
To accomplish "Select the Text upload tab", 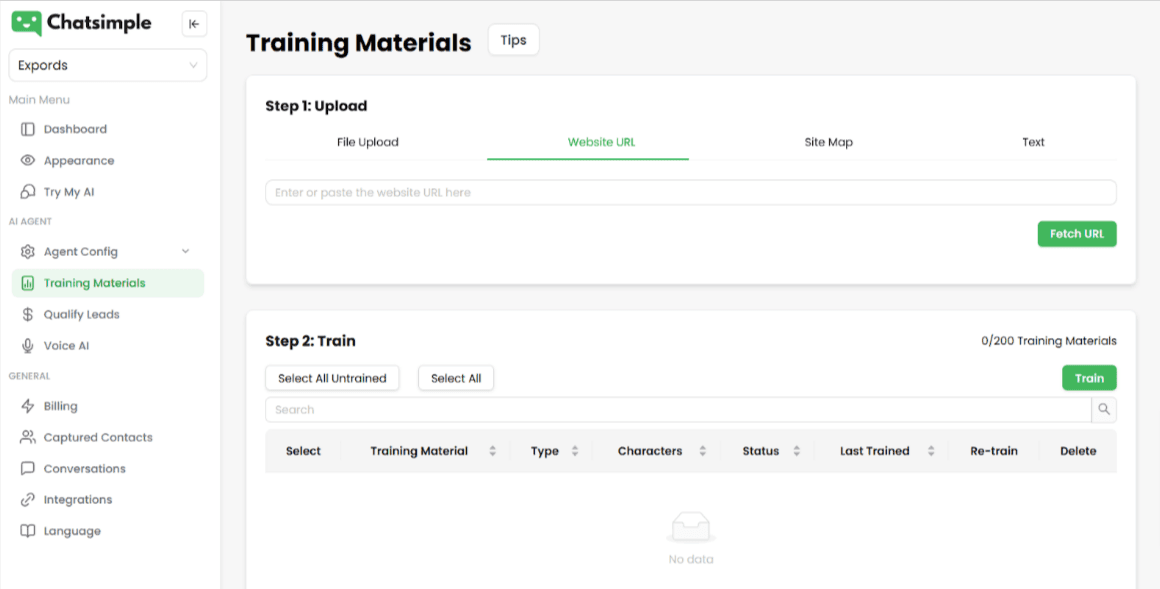I will tap(1033, 142).
